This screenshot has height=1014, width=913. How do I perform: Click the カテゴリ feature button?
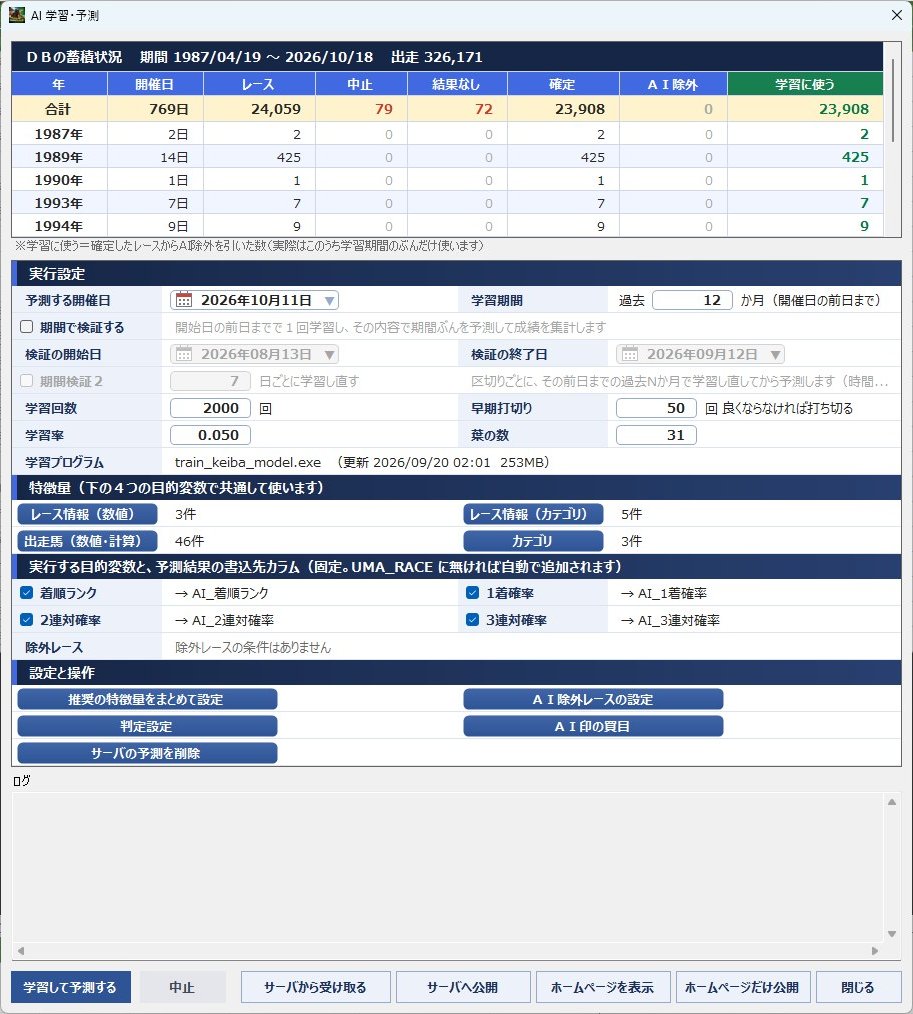tap(533, 541)
